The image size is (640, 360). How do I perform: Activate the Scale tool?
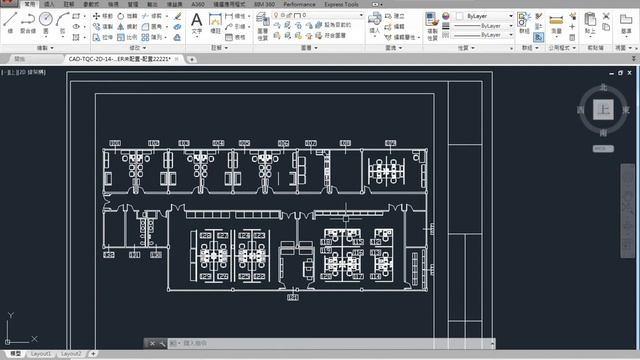point(127,37)
